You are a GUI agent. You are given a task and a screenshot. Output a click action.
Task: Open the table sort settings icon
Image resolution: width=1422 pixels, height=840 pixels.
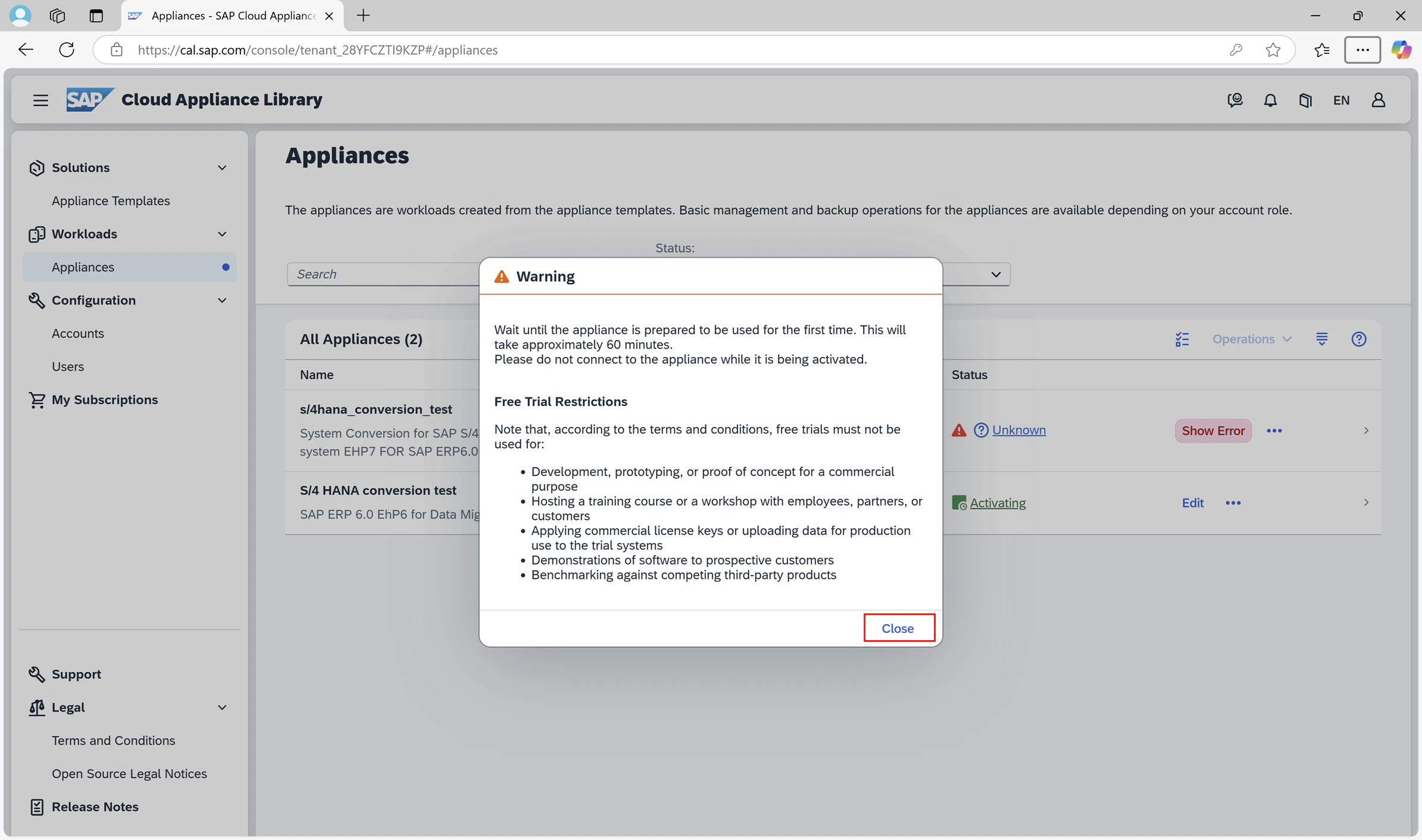click(x=1322, y=339)
